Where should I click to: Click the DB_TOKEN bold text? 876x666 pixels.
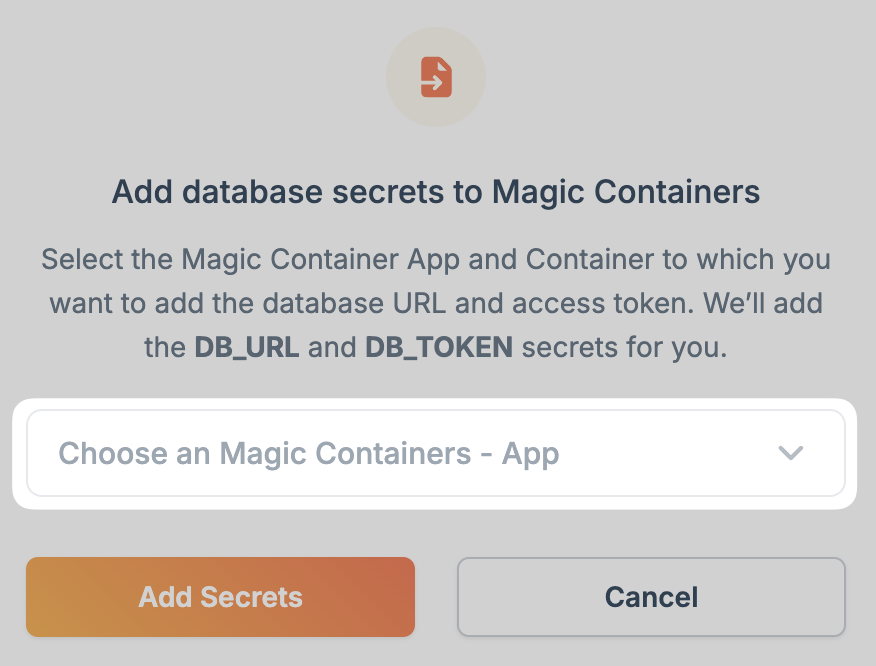pyautogui.click(x=438, y=347)
